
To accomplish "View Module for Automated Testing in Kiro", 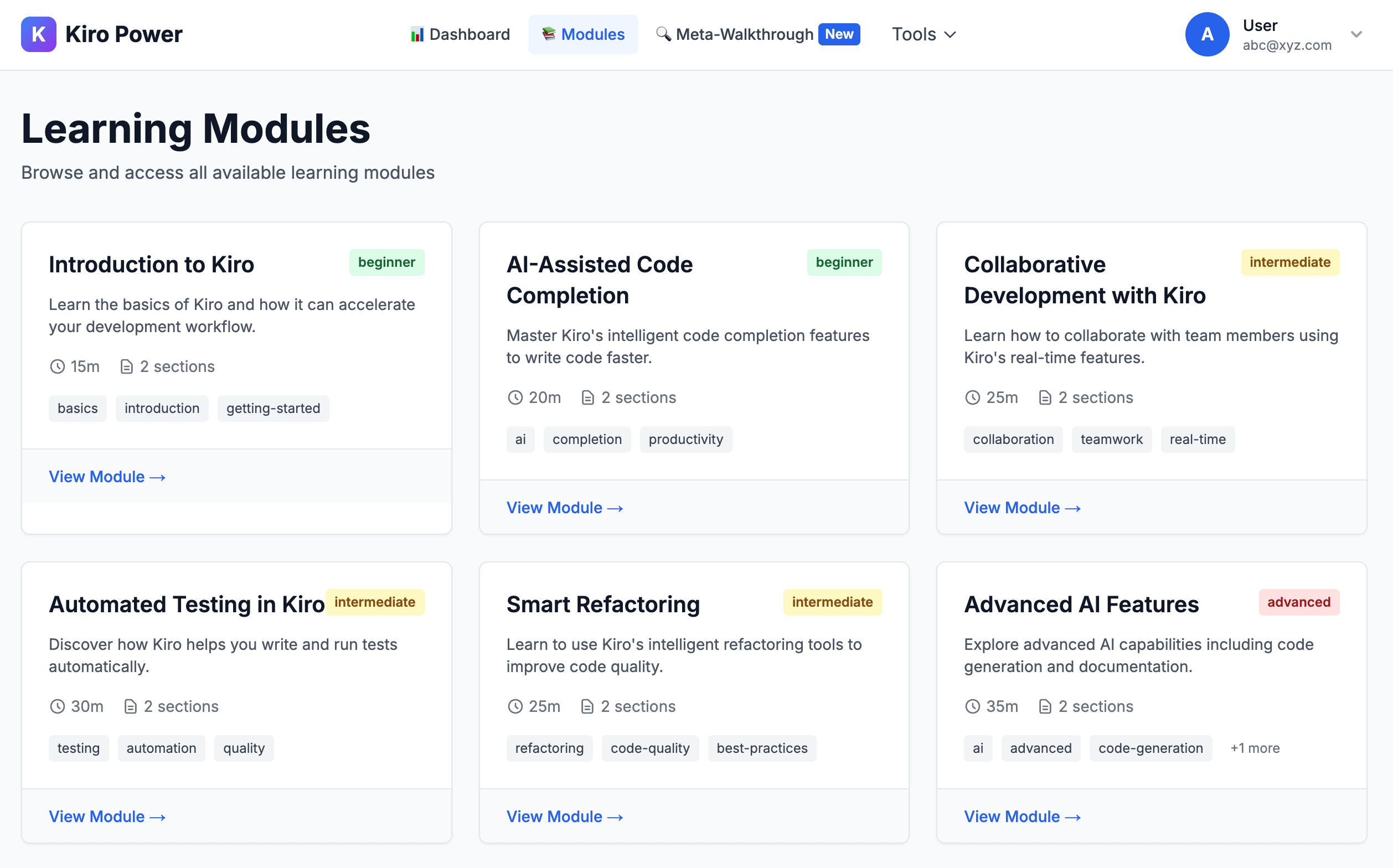I will click(107, 817).
